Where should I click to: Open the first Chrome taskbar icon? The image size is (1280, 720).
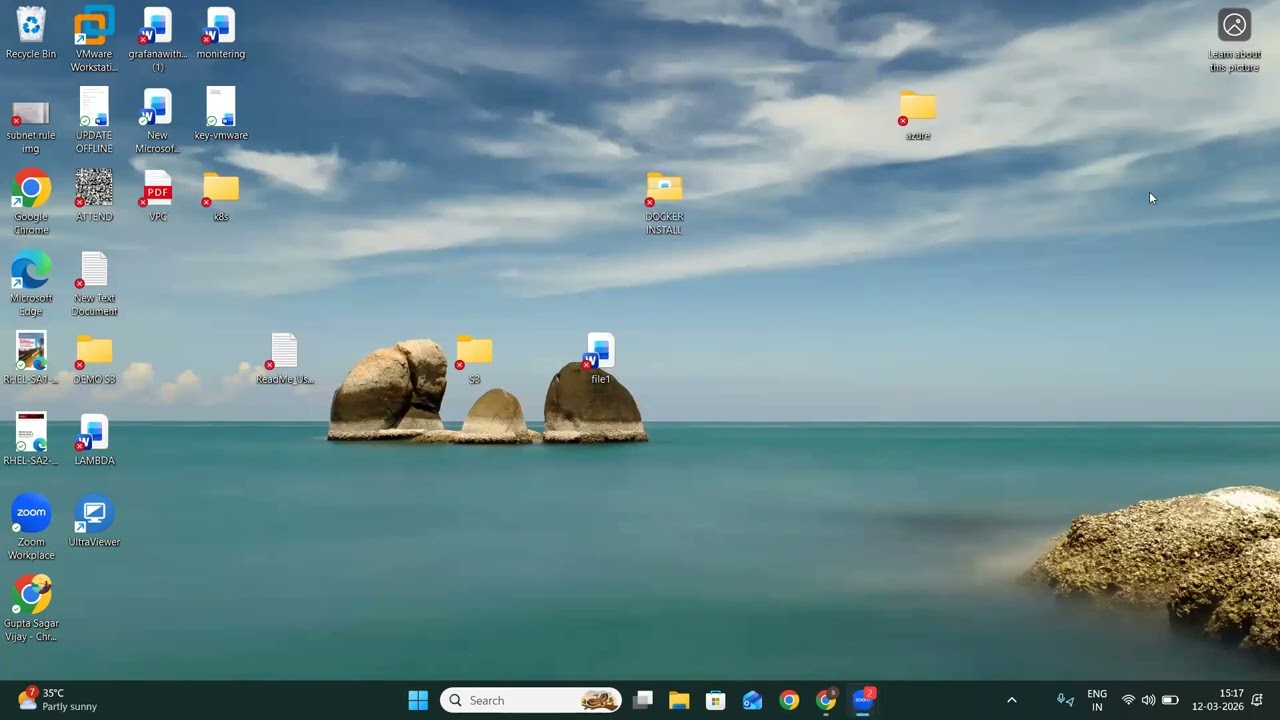tap(789, 700)
